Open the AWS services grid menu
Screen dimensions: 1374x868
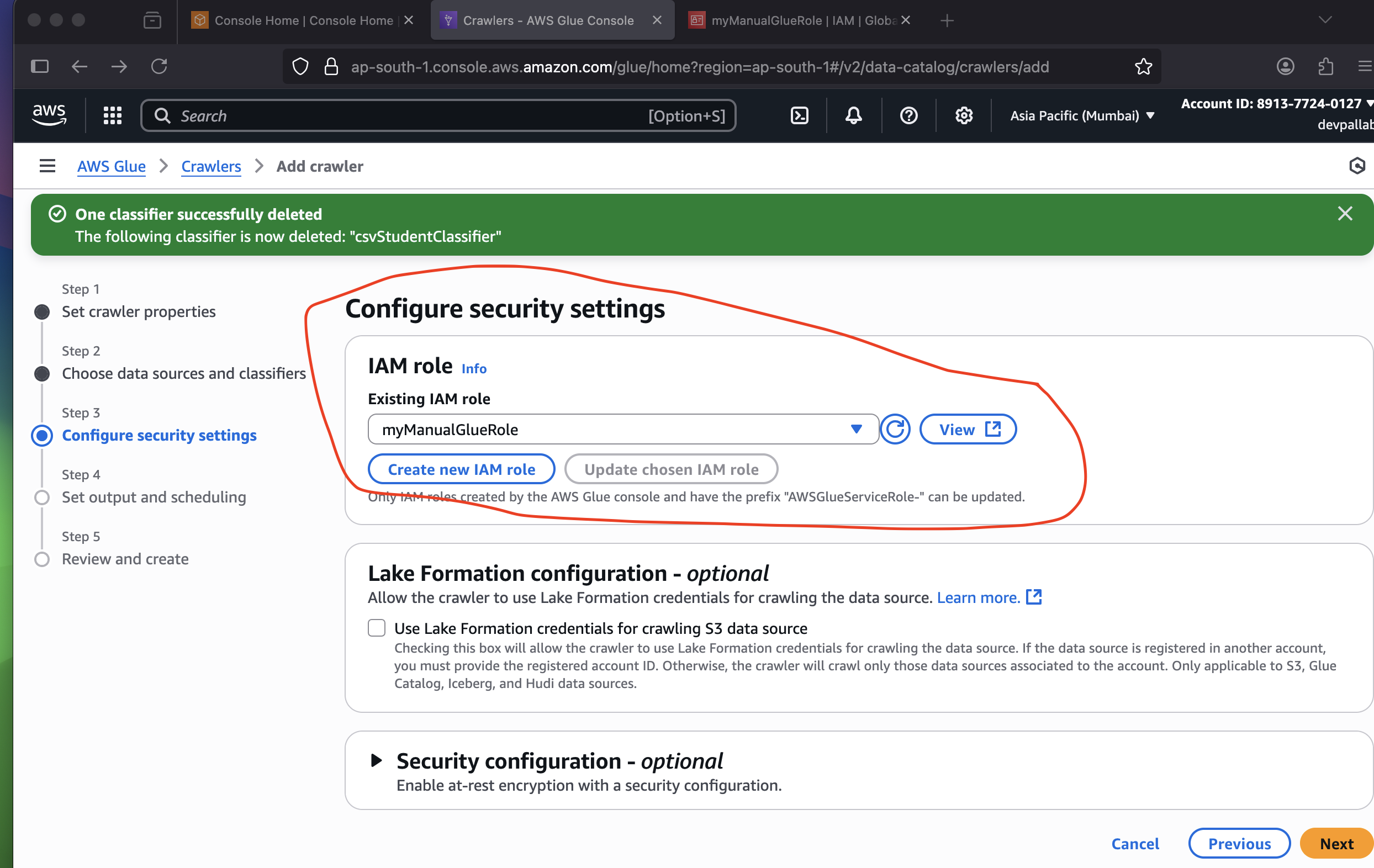(x=113, y=116)
